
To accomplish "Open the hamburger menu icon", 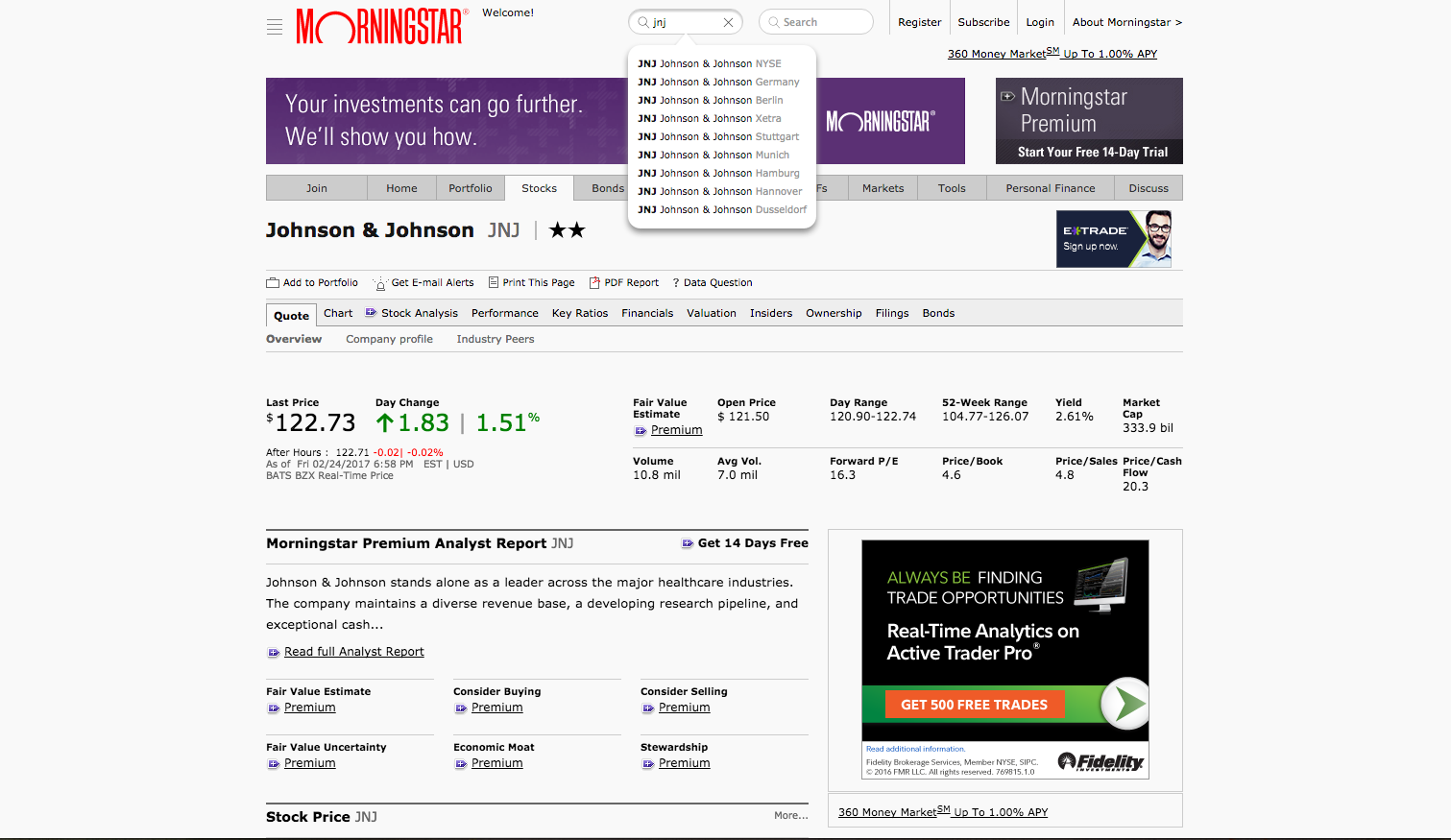I will coord(275,27).
